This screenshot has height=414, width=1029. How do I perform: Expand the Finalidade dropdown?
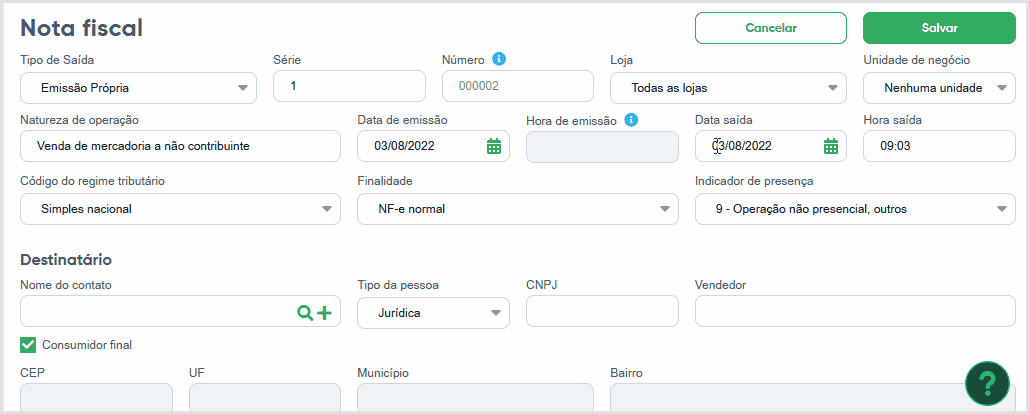pos(518,209)
